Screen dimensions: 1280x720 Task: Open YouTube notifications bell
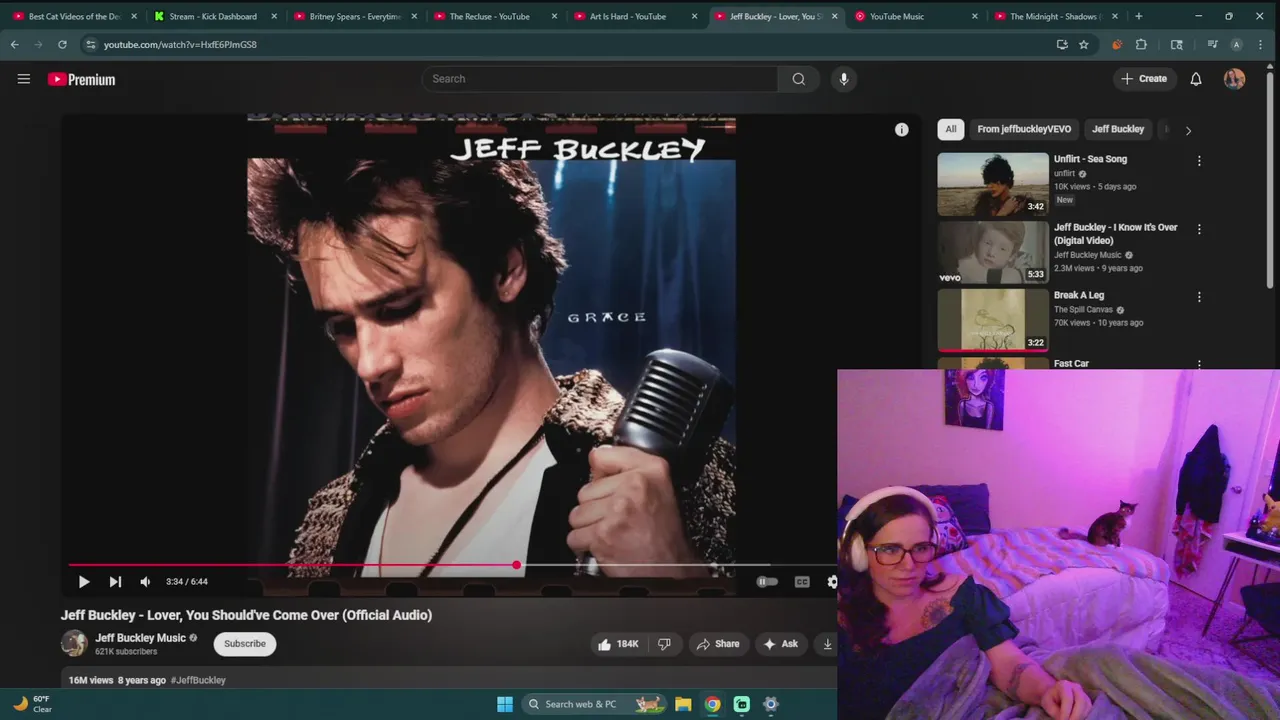1196,79
